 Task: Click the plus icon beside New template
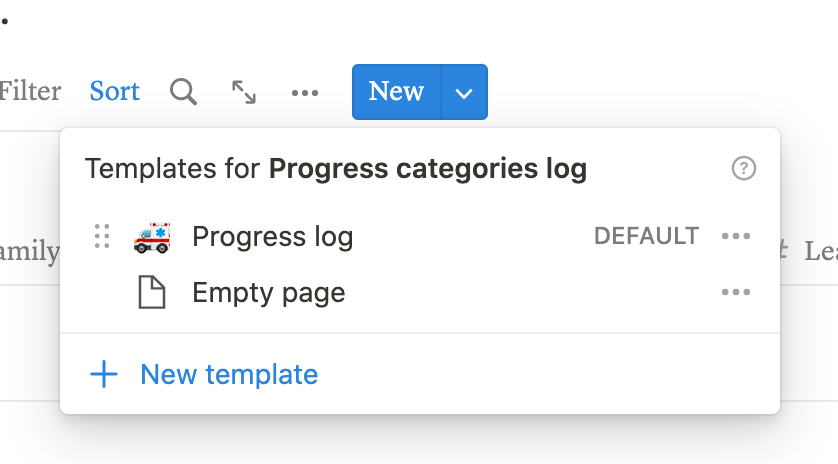(104, 375)
